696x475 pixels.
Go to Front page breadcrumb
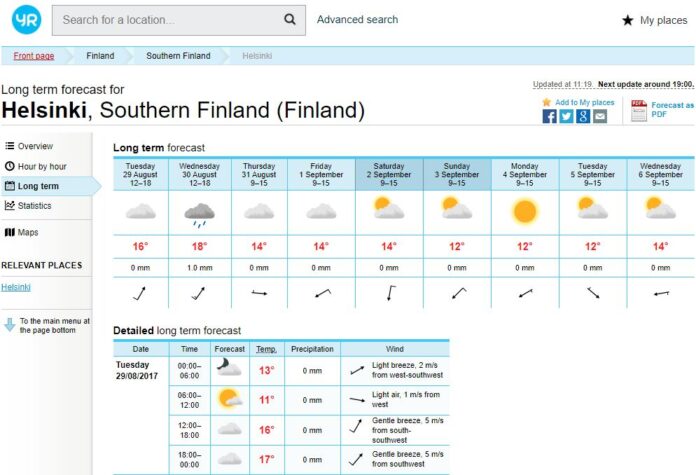[34, 56]
